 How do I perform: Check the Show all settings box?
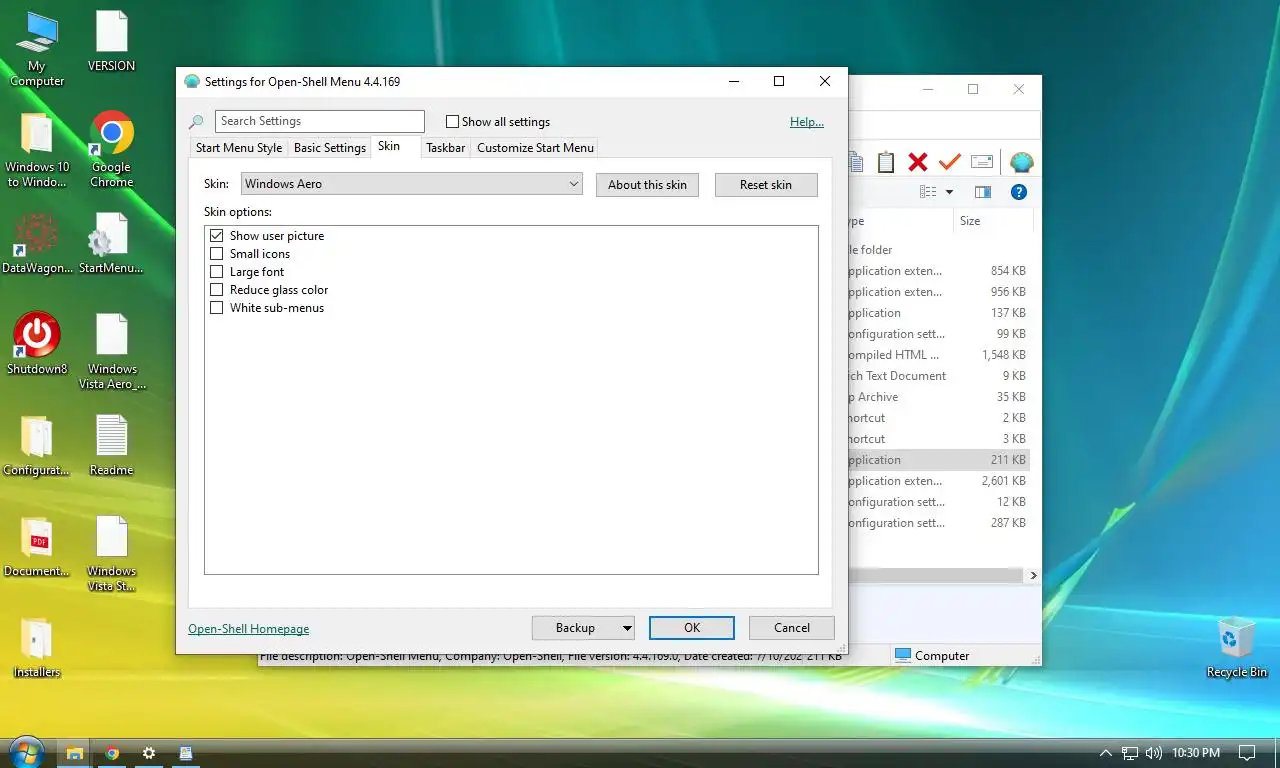pos(452,122)
